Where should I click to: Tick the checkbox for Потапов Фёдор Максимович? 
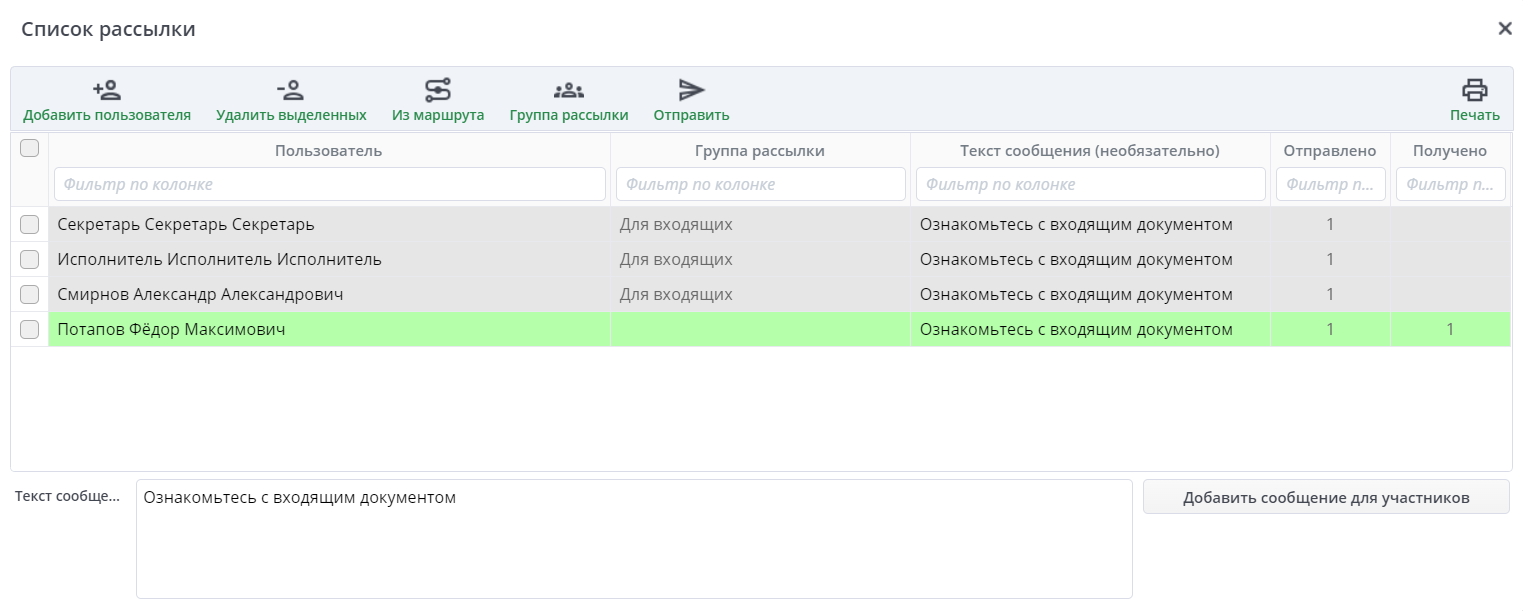(x=30, y=330)
